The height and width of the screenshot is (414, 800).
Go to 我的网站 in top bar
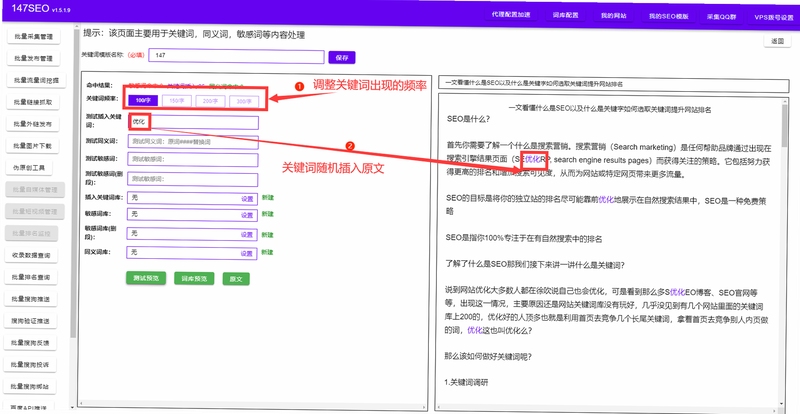(x=613, y=16)
